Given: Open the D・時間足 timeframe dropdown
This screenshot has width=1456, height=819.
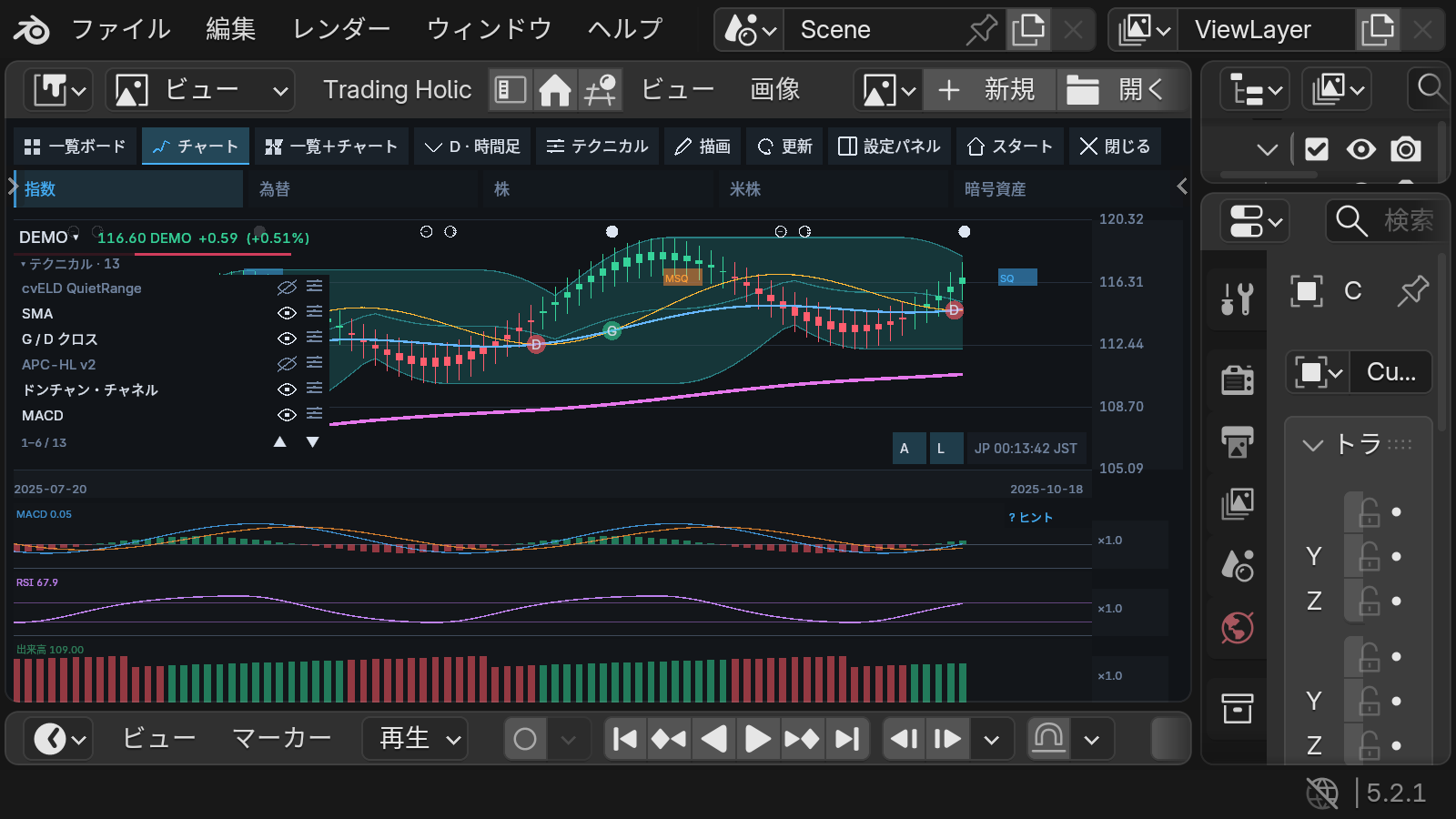Looking at the screenshot, I should [472, 147].
